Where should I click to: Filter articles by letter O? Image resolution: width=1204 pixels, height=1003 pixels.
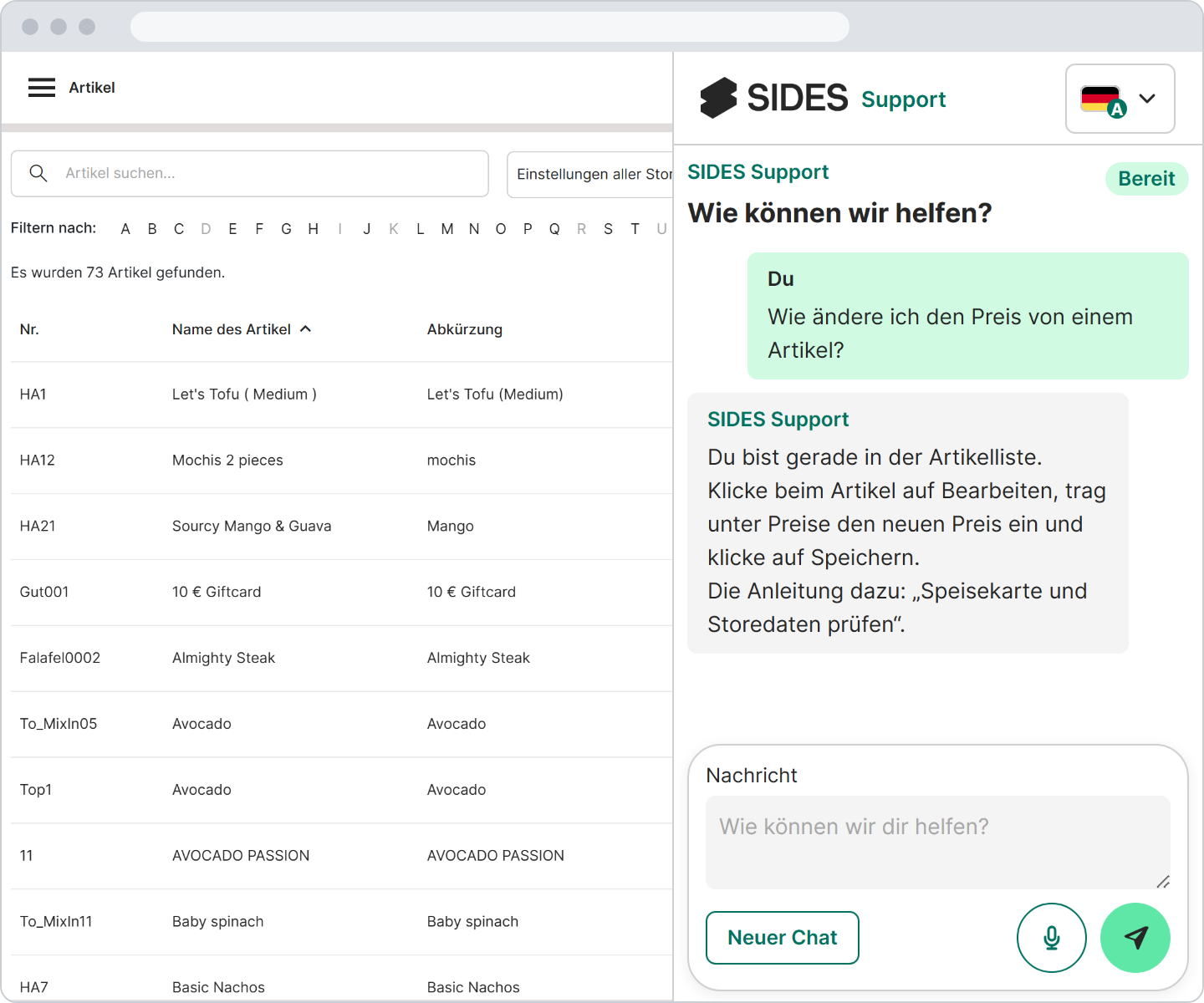coord(501,229)
